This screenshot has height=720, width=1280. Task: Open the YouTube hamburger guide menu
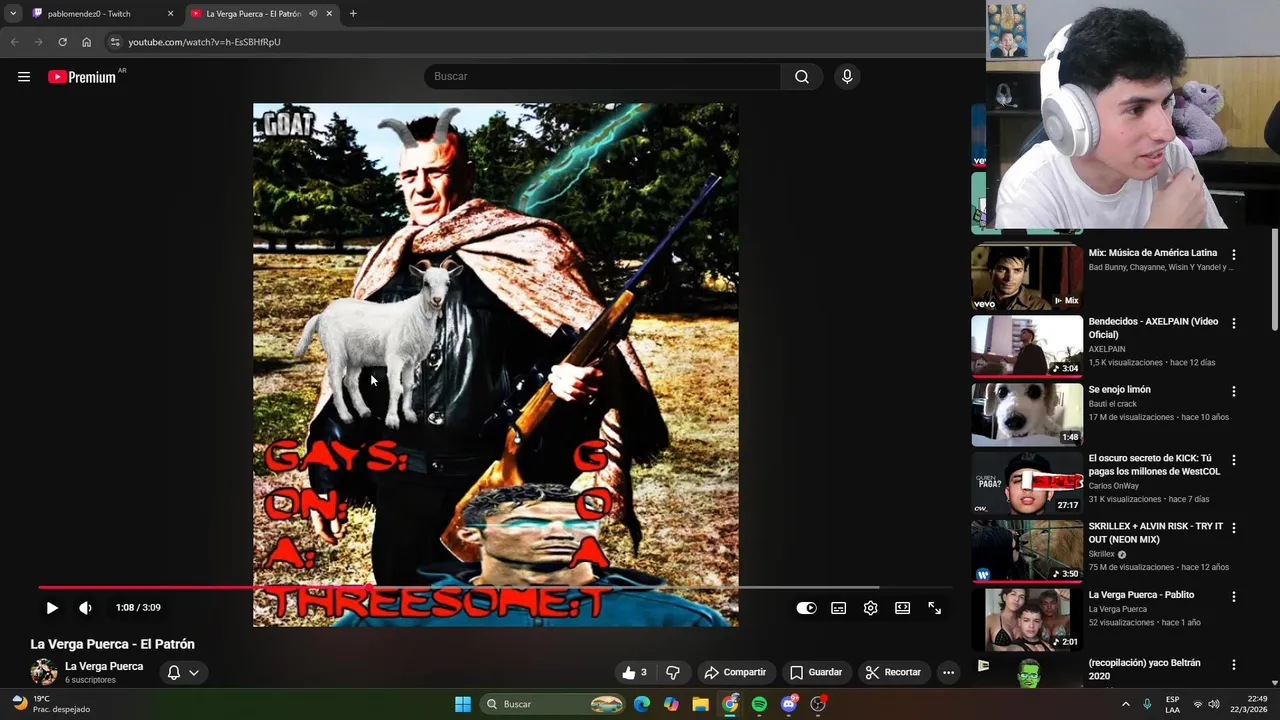coord(24,77)
